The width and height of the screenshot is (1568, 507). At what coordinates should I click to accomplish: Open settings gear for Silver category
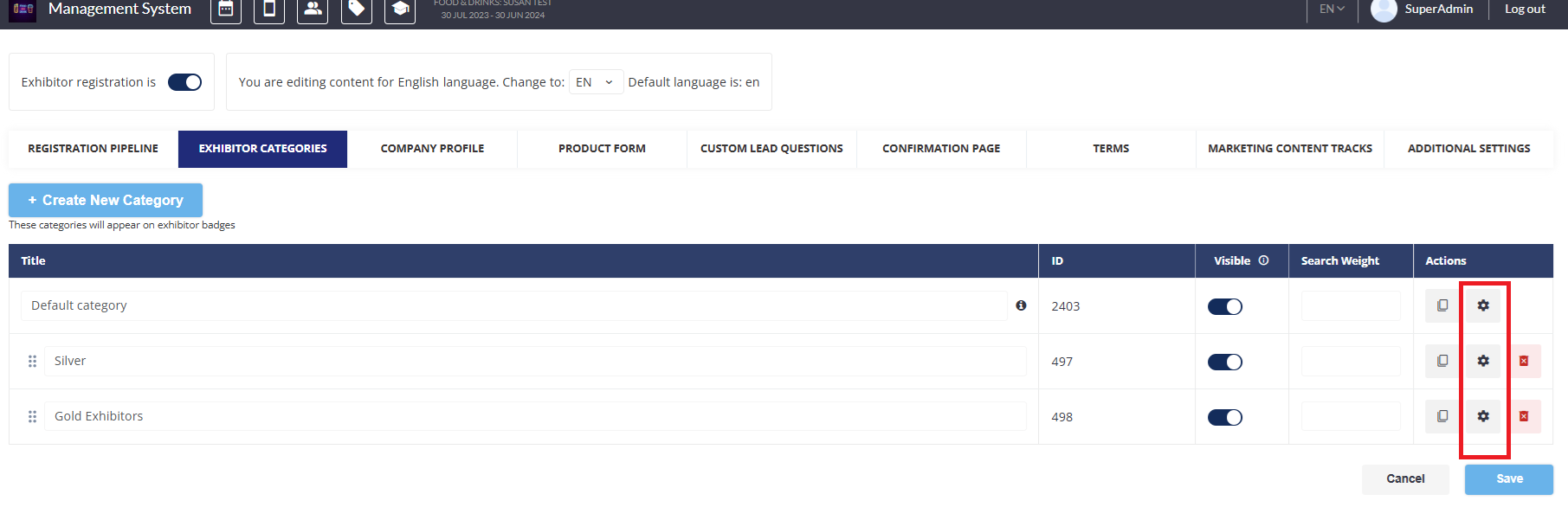point(1483,361)
